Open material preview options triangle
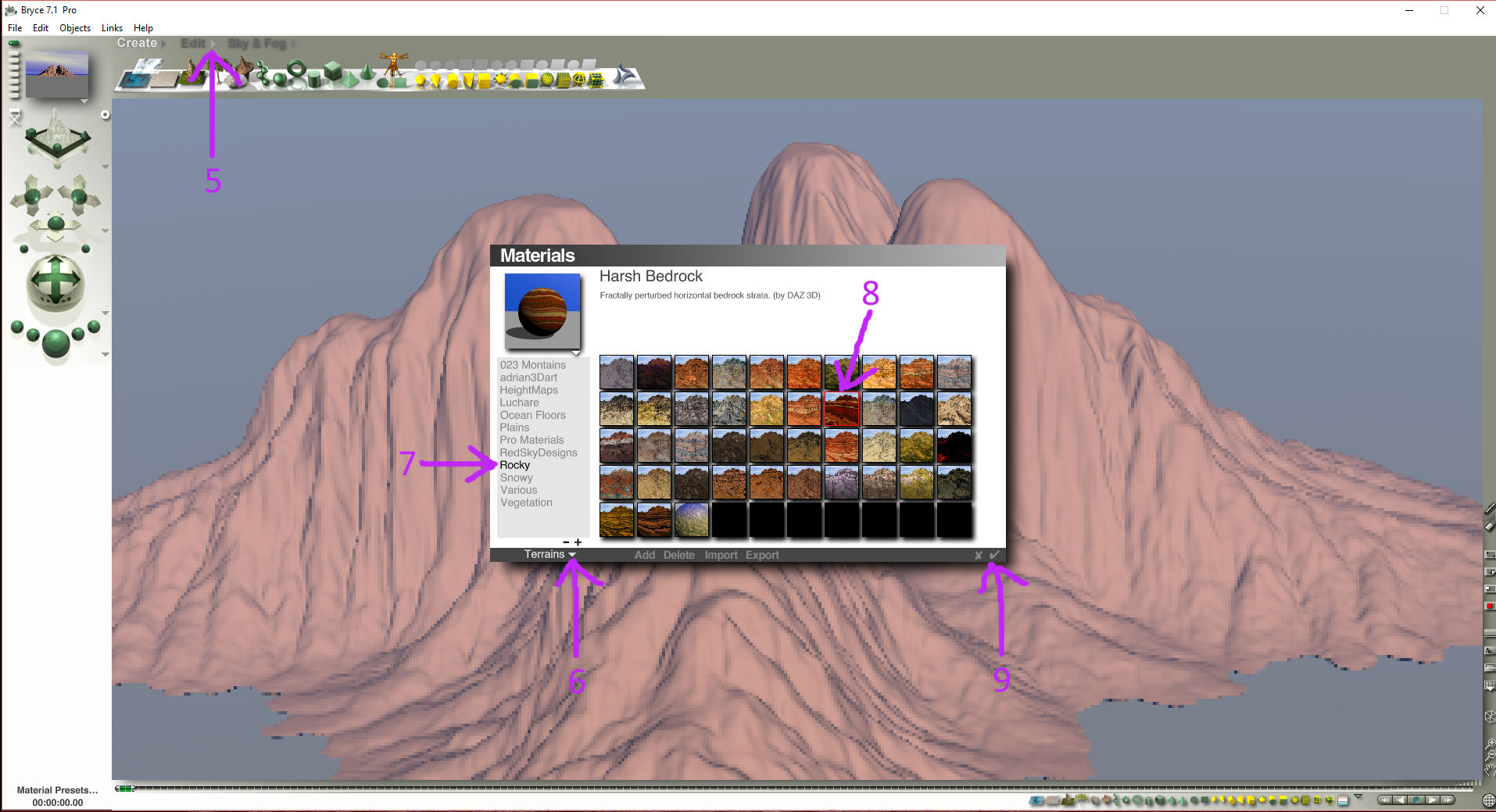Screen dimensions: 1496x812 click(576, 353)
